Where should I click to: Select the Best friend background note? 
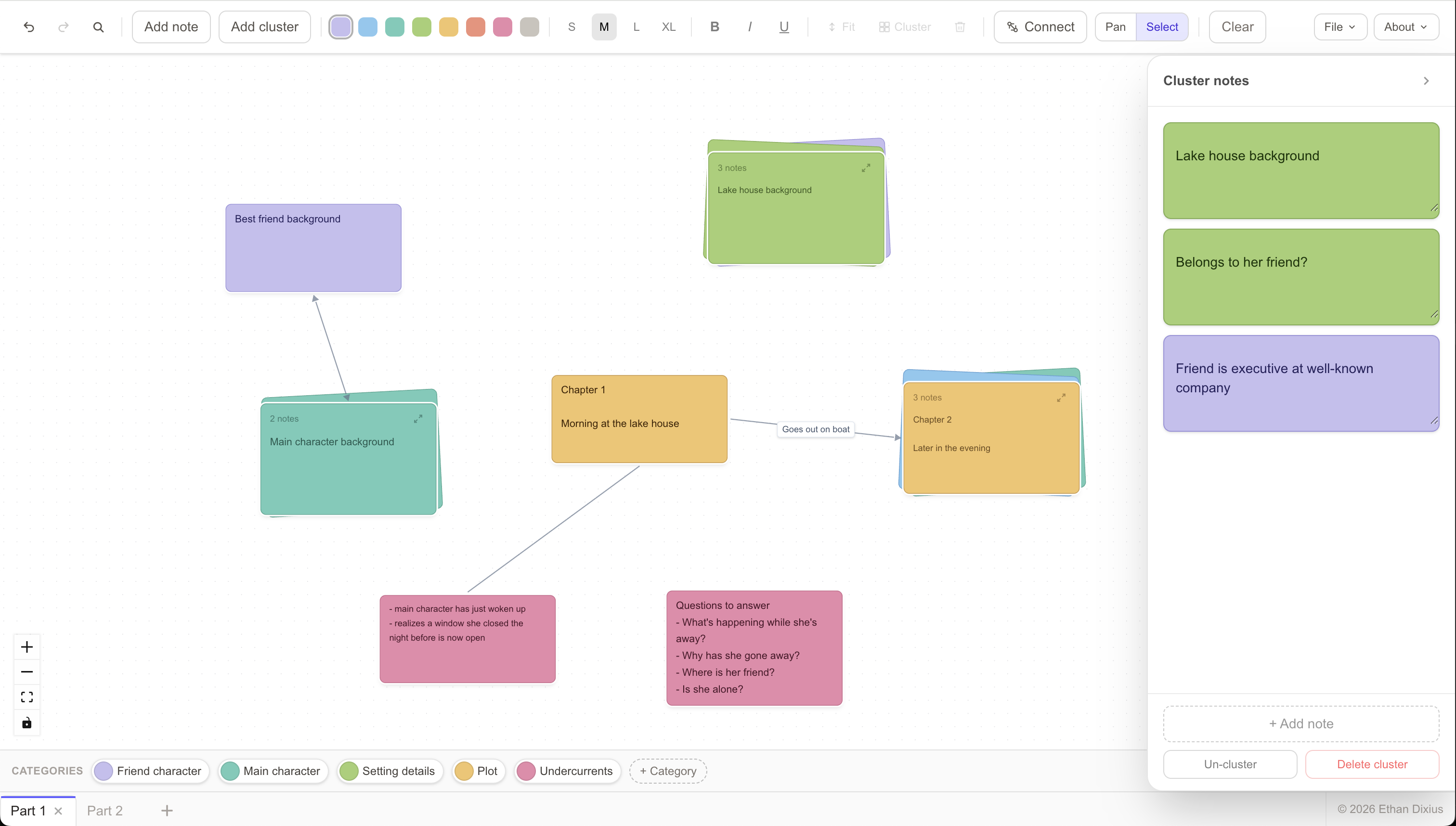(313, 248)
